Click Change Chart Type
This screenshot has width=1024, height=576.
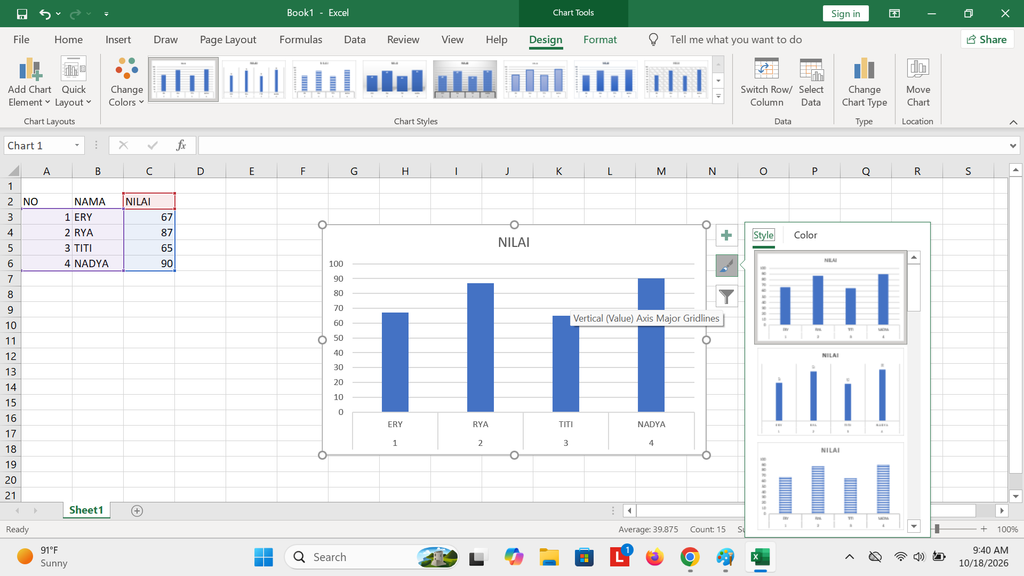864,82
